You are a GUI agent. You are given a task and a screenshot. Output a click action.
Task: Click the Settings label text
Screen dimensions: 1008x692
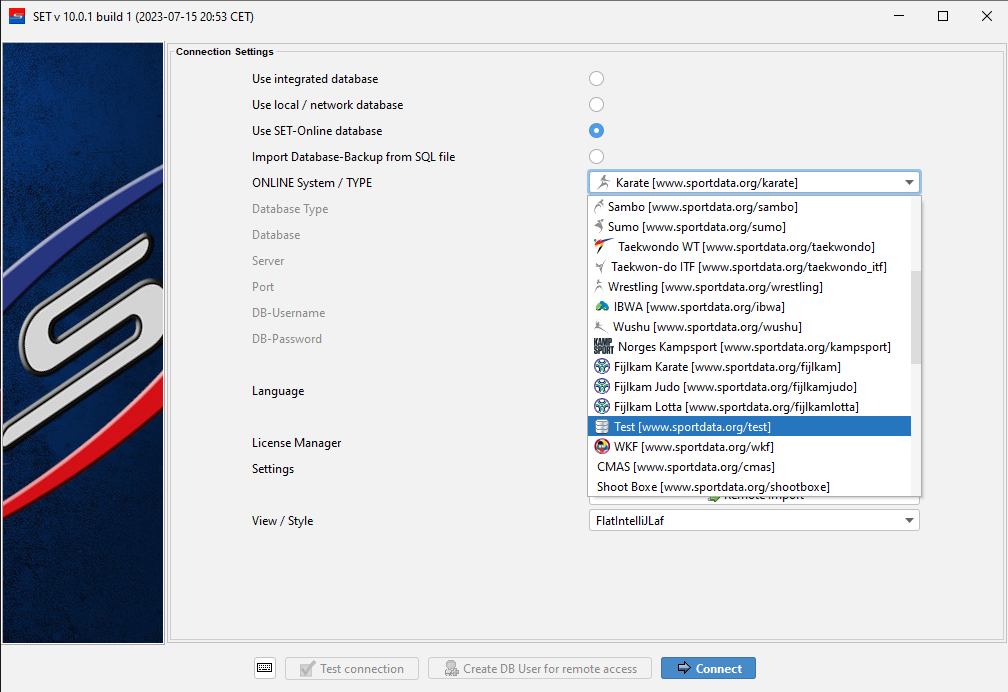[x=273, y=469]
